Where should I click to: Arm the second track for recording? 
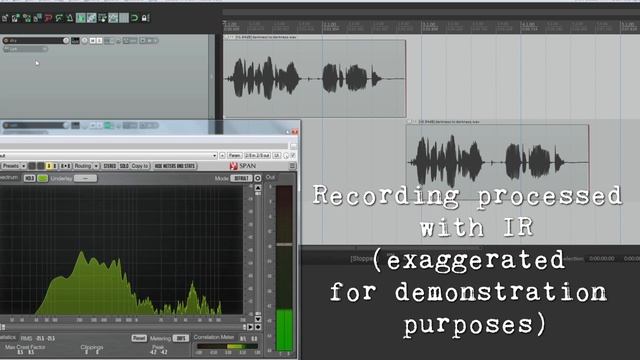tap(5, 125)
